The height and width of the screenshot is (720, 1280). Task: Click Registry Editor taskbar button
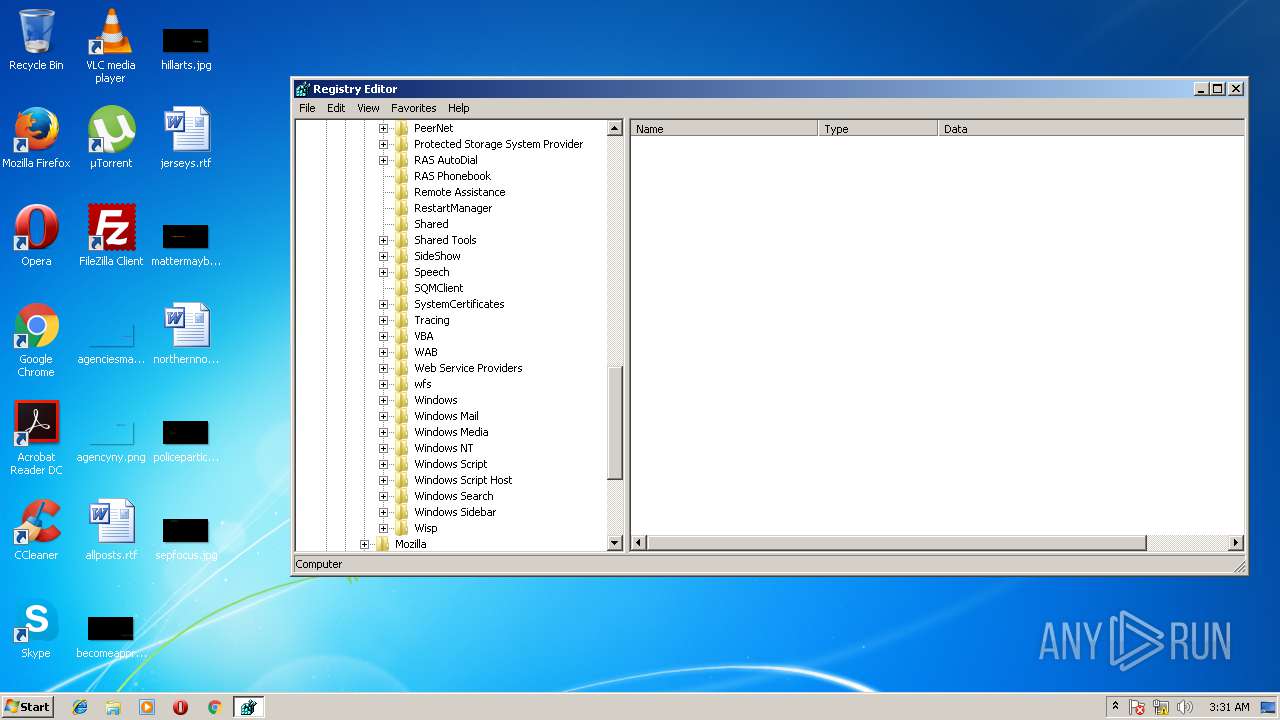coord(248,707)
